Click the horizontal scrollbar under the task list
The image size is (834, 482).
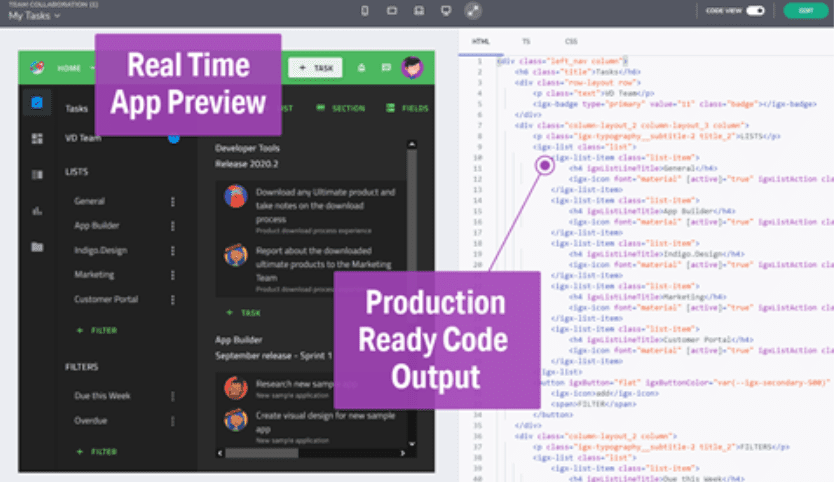pyautogui.click(x=312, y=453)
